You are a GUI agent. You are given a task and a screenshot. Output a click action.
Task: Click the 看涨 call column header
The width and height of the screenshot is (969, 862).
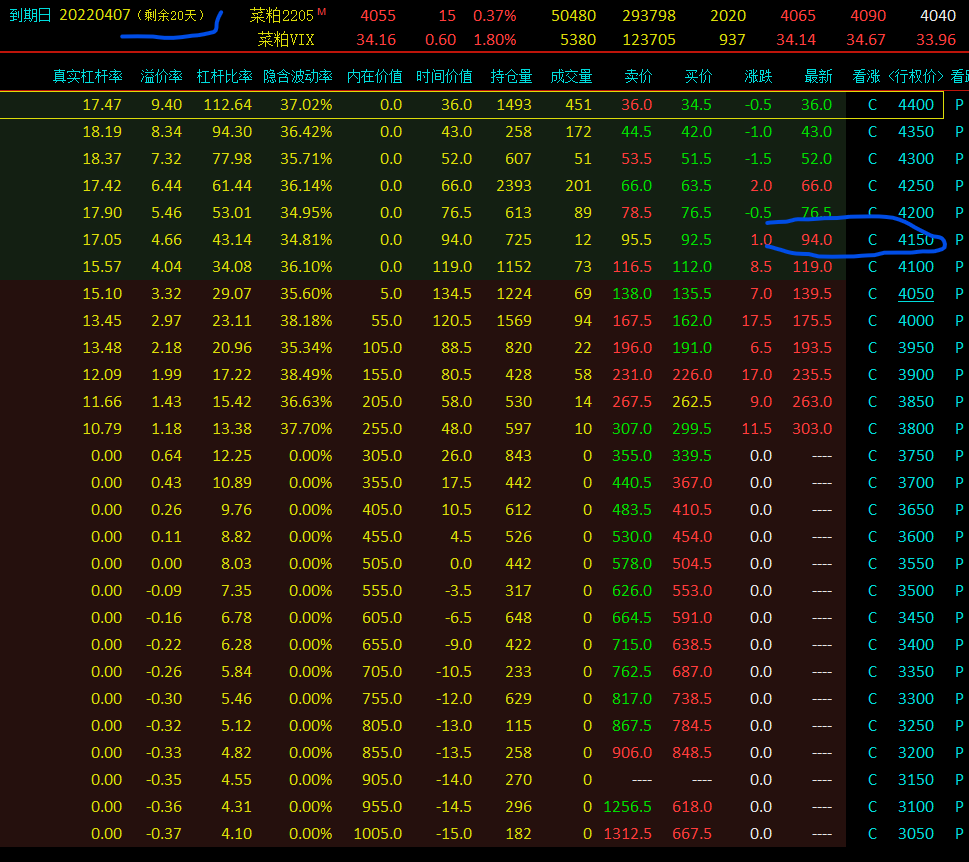(x=866, y=77)
